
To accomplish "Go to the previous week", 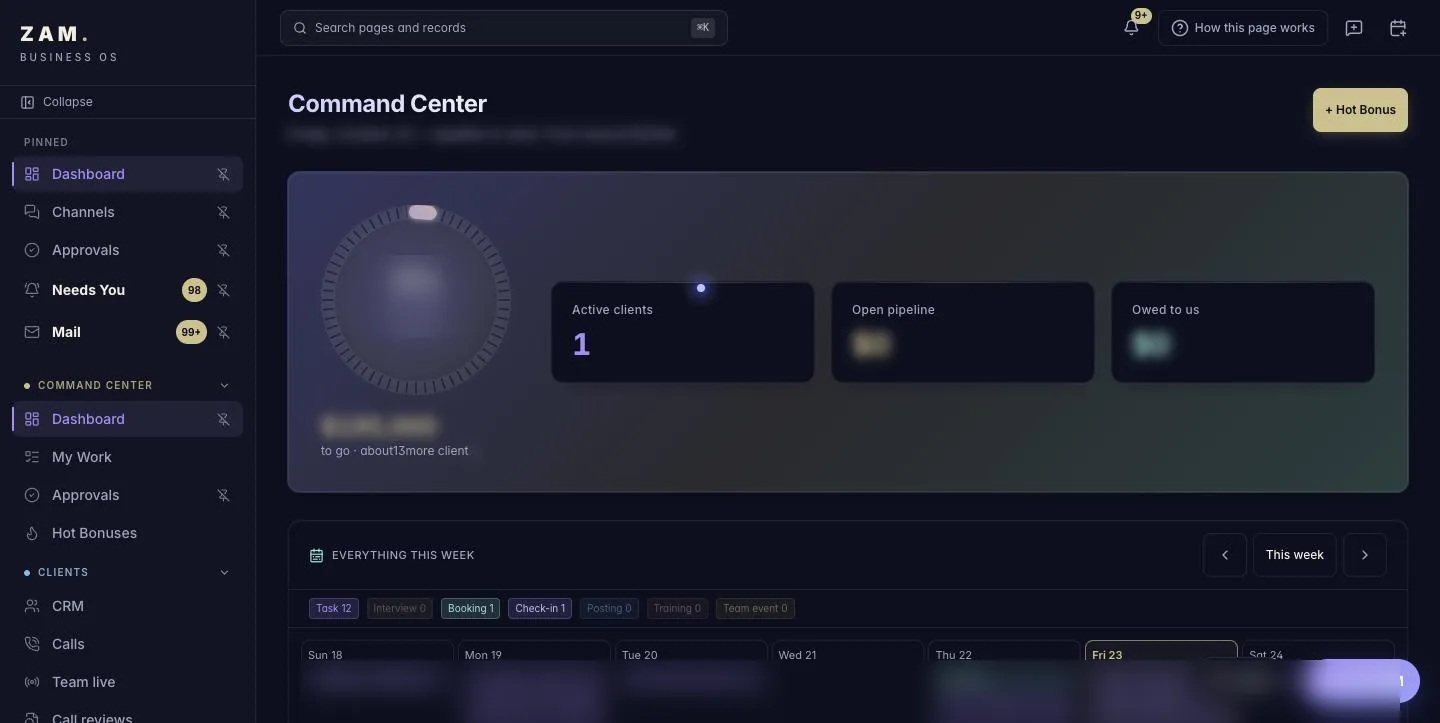I will pos(1225,555).
